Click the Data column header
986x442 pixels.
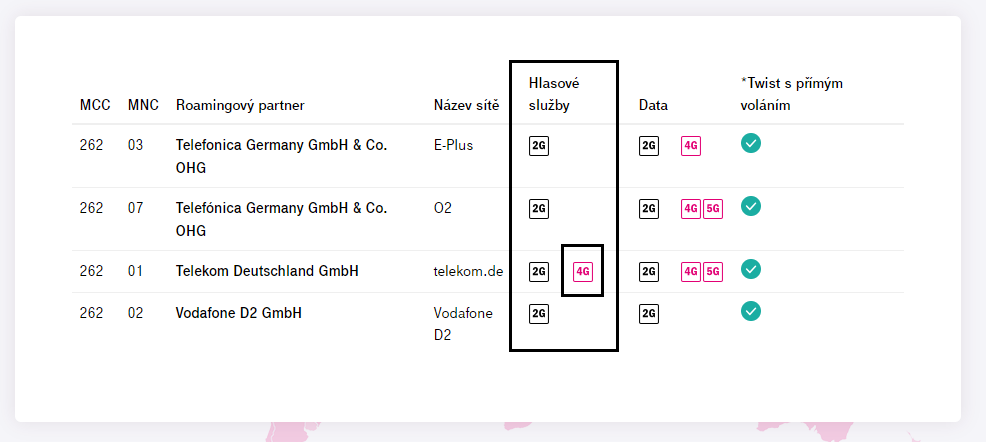[x=653, y=105]
